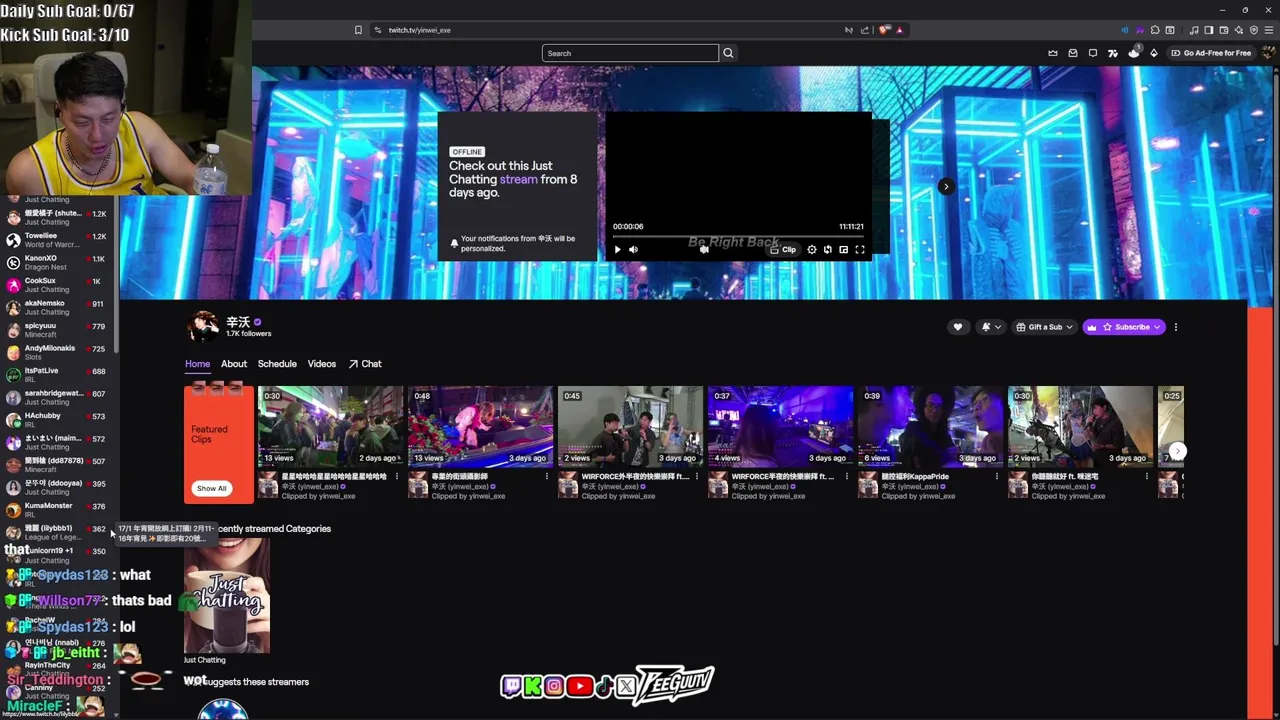1280x720 pixels.
Task: Play the 0:45 clip with 2 views
Action: click(630, 426)
